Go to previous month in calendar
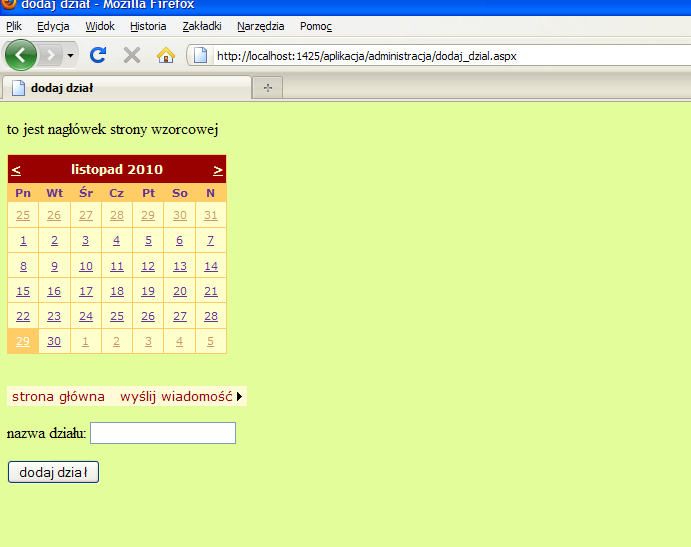The height and width of the screenshot is (547, 691). point(16,170)
